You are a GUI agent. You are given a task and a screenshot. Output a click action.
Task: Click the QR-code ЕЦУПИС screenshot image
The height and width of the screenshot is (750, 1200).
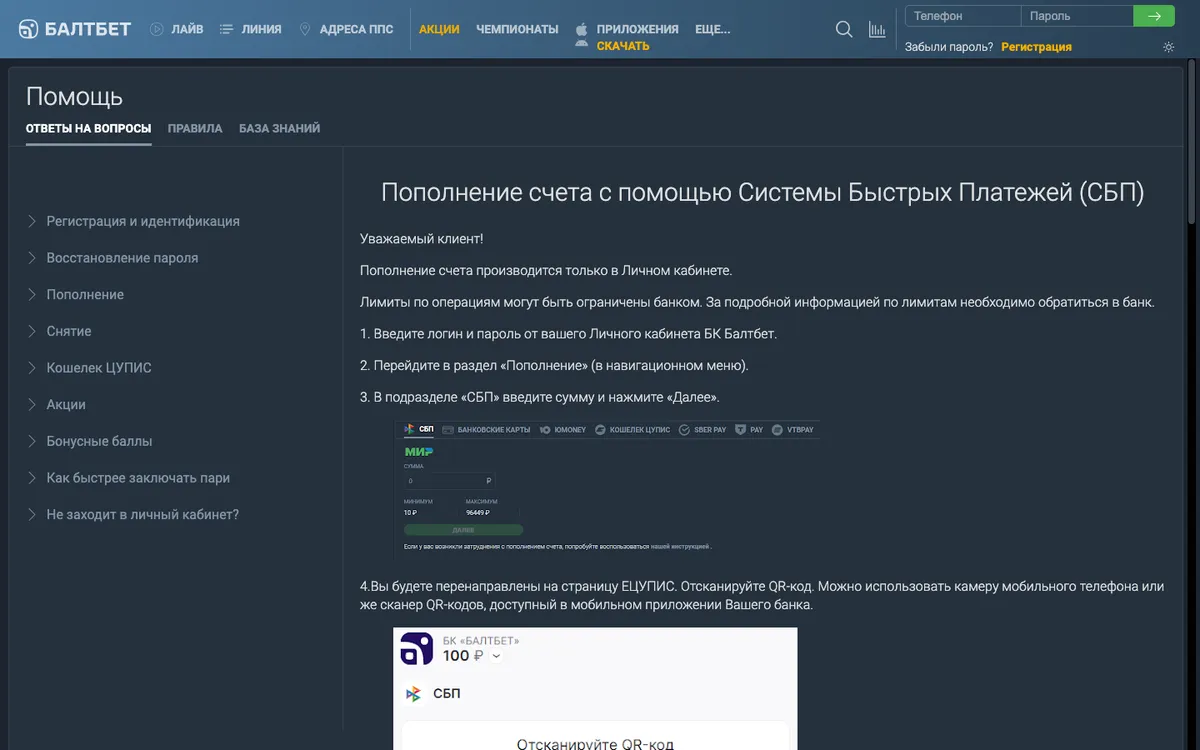tap(595, 689)
